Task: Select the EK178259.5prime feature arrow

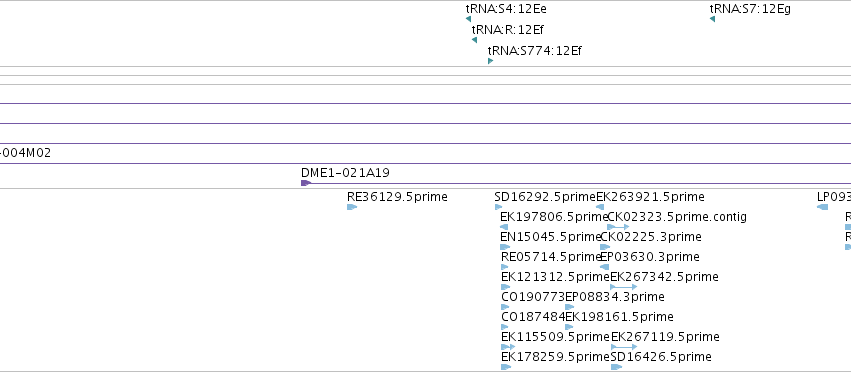Action: click(x=506, y=367)
